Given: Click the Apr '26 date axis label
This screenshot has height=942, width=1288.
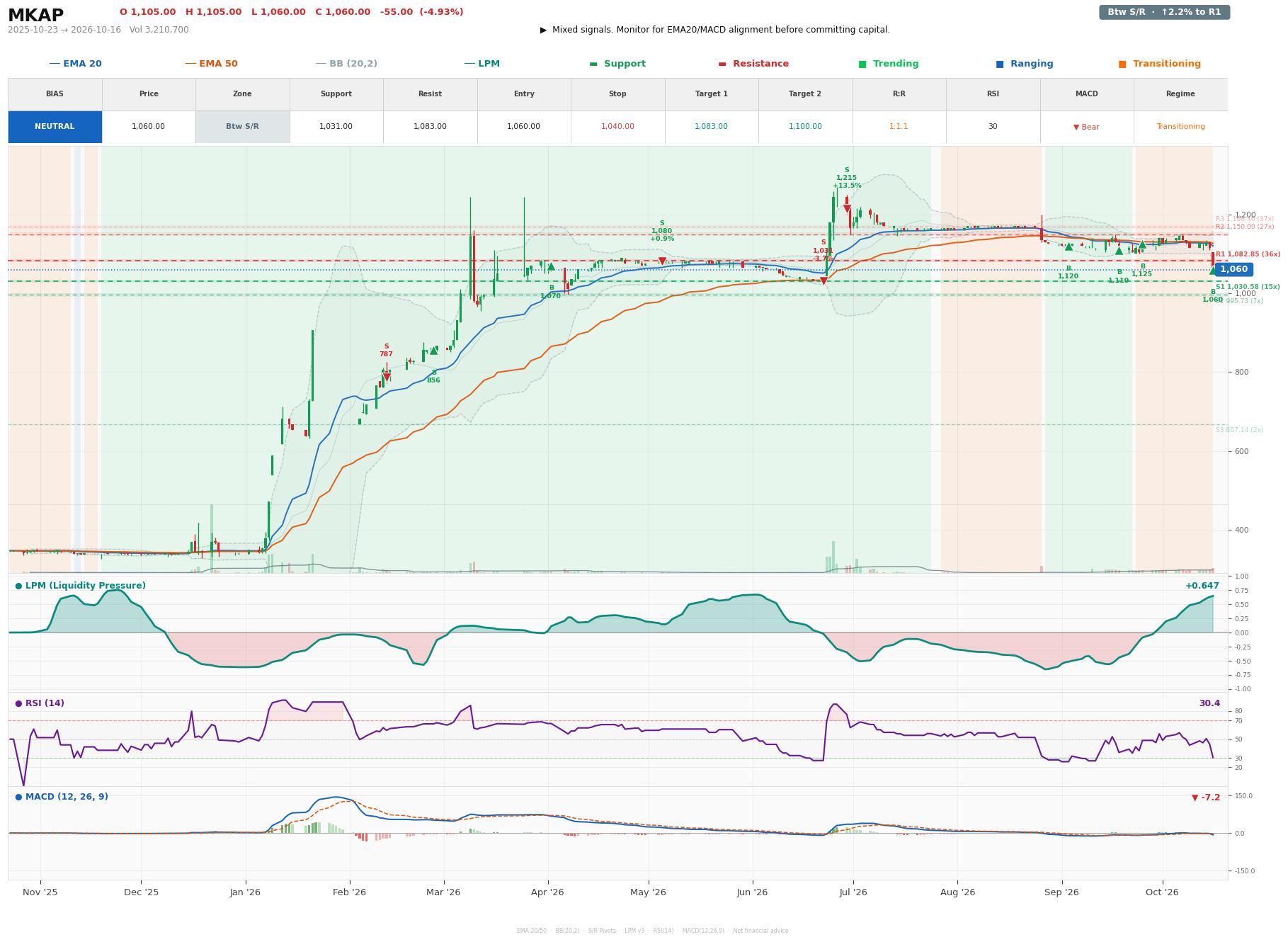Looking at the screenshot, I should pos(547,892).
